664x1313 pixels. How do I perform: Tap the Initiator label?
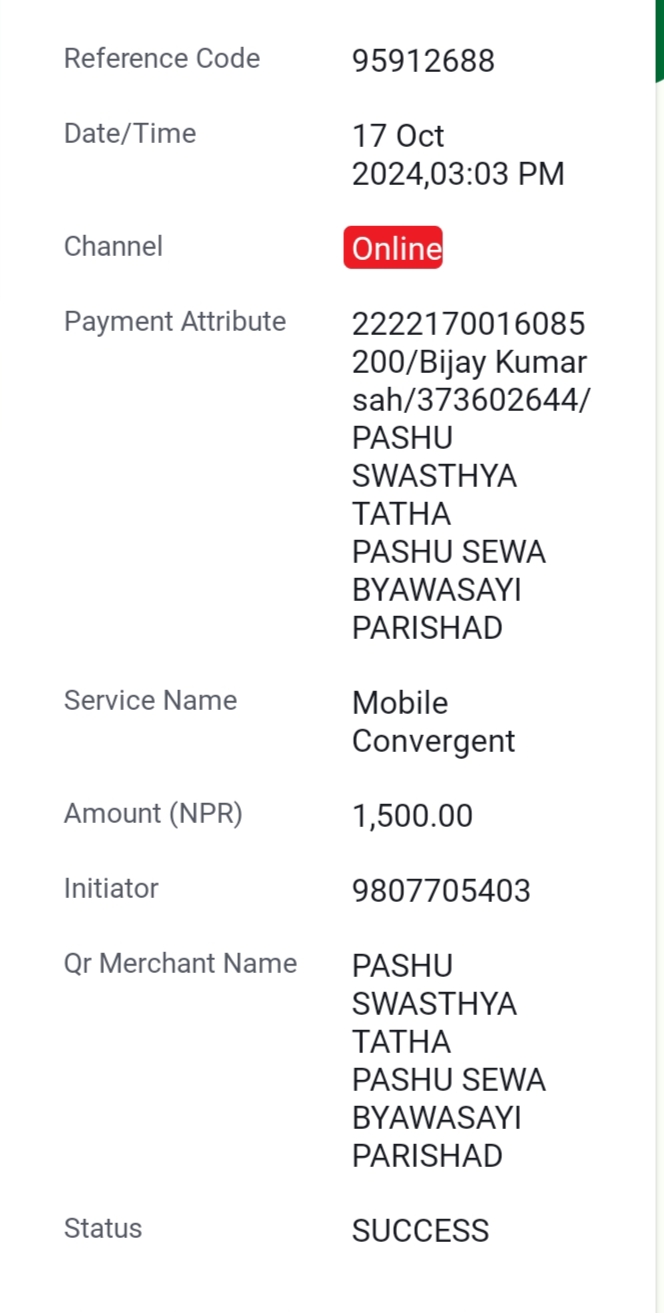point(111,888)
